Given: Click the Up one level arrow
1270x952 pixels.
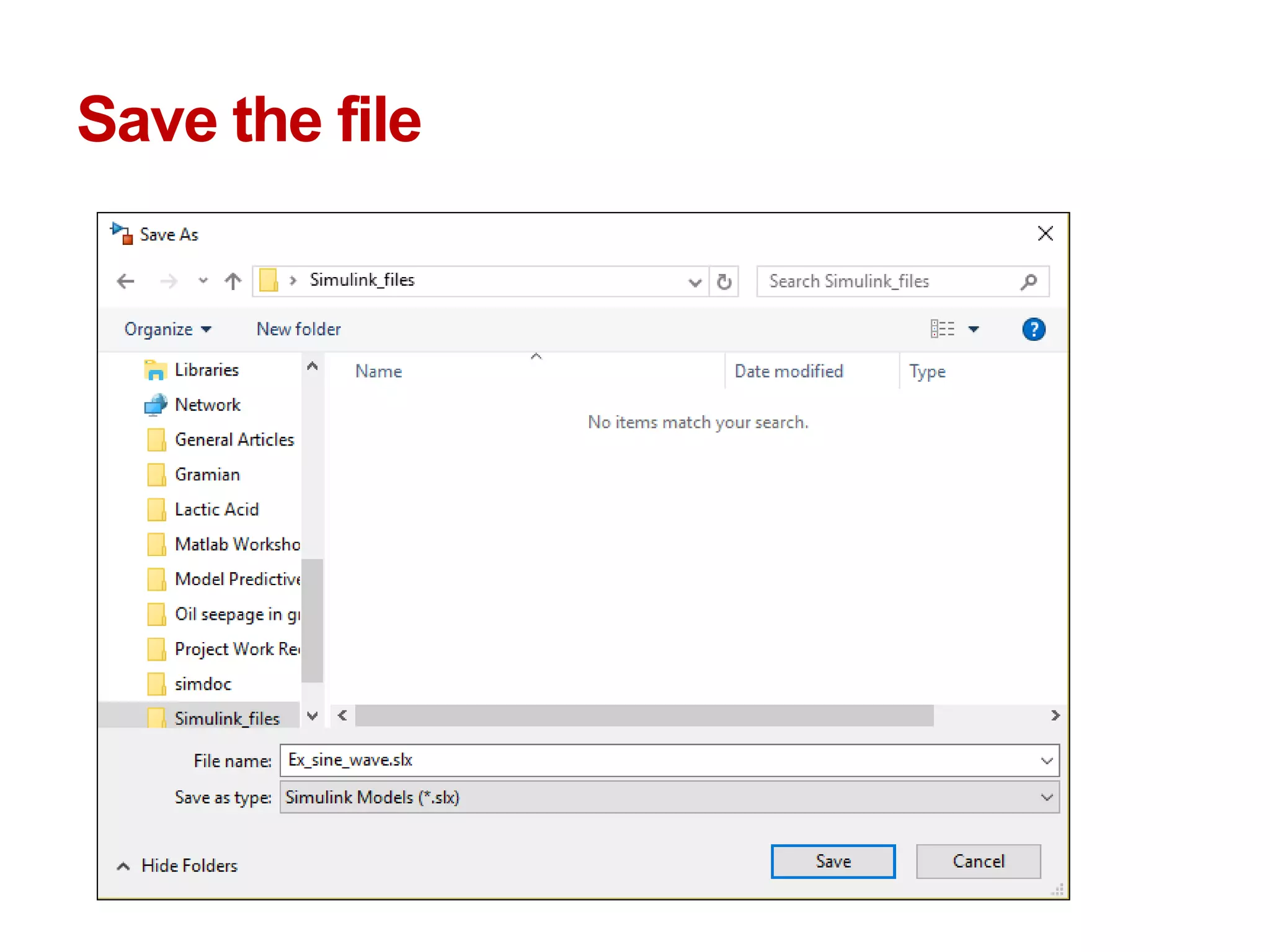Looking at the screenshot, I should pos(233,281).
